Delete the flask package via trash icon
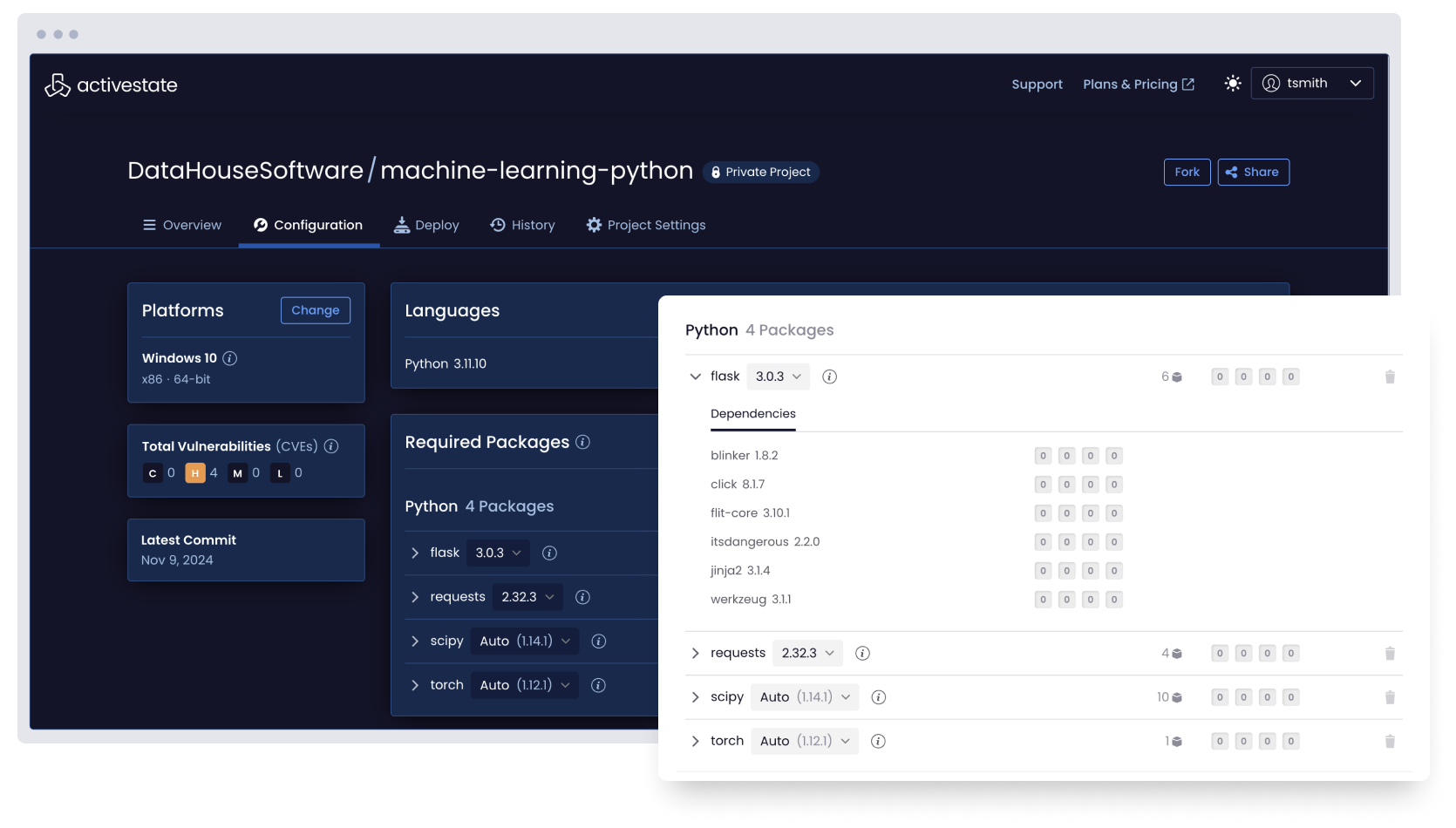The height and width of the screenshot is (828, 1456). tap(1390, 377)
